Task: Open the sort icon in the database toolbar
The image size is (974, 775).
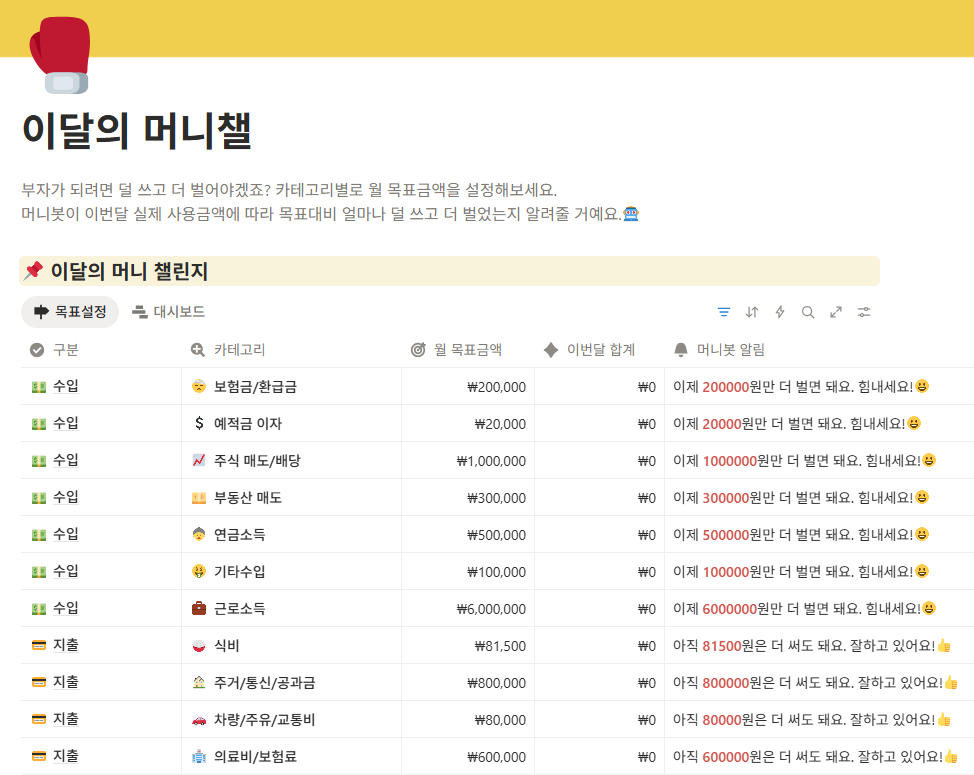Action: [x=751, y=312]
